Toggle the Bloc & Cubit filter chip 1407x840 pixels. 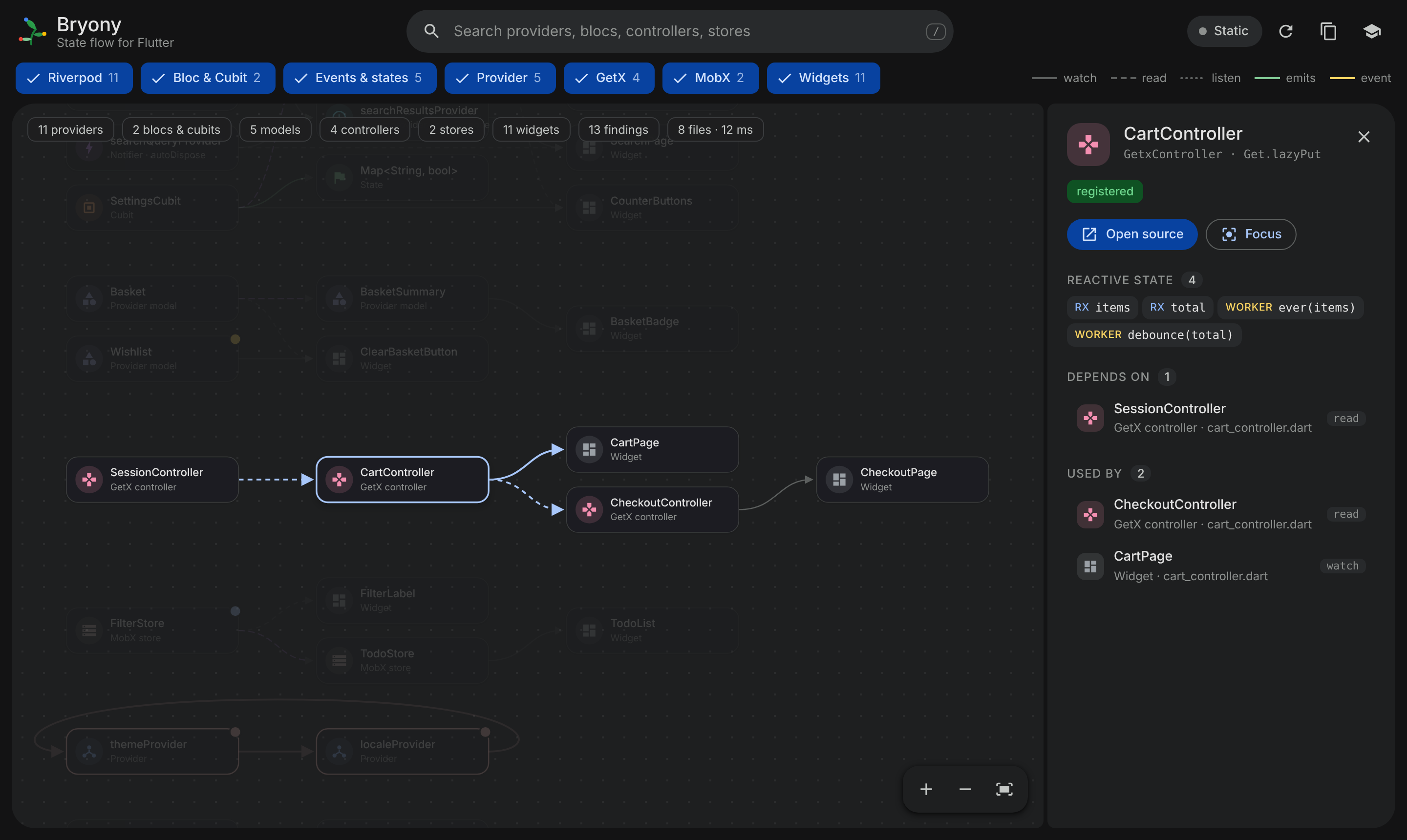pyautogui.click(x=208, y=78)
